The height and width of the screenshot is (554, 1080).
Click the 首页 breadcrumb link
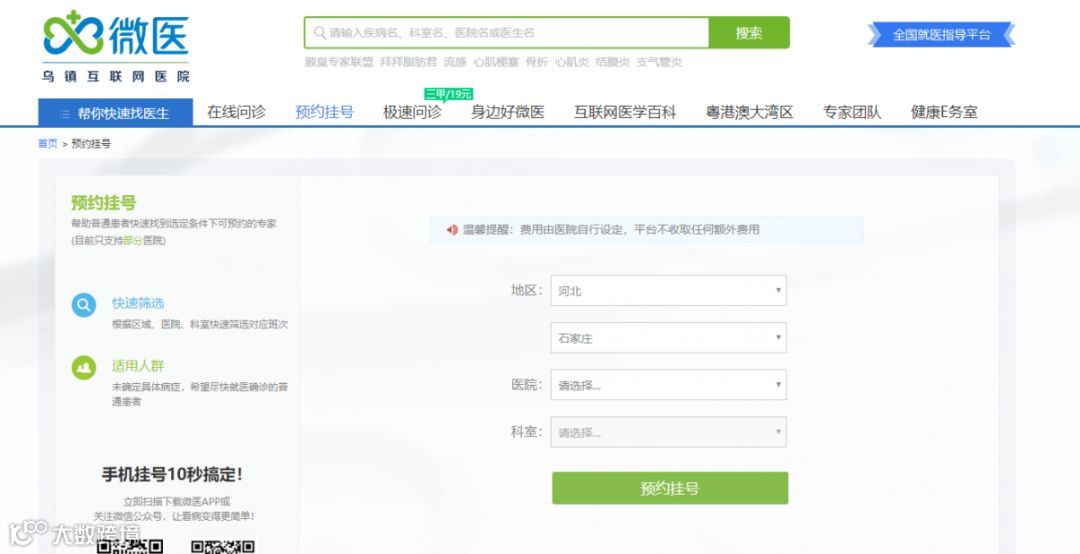pos(48,144)
